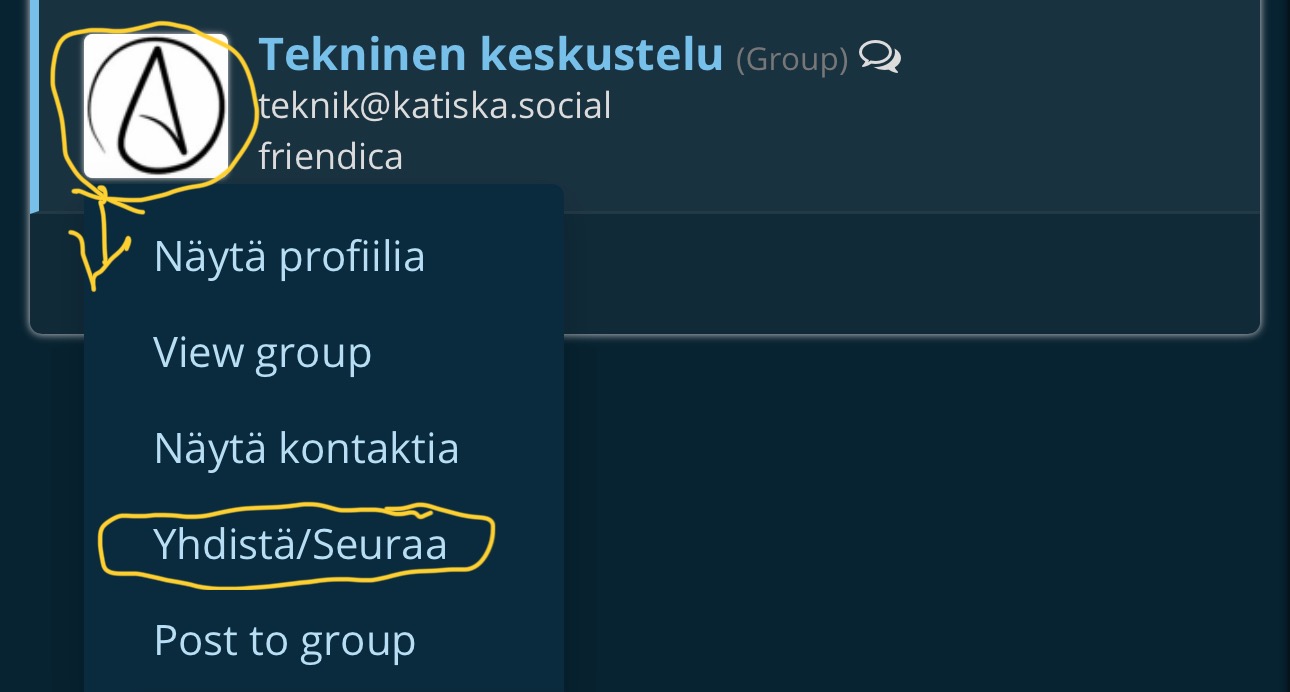Click the card footer area right of the menu

(x=900, y=272)
